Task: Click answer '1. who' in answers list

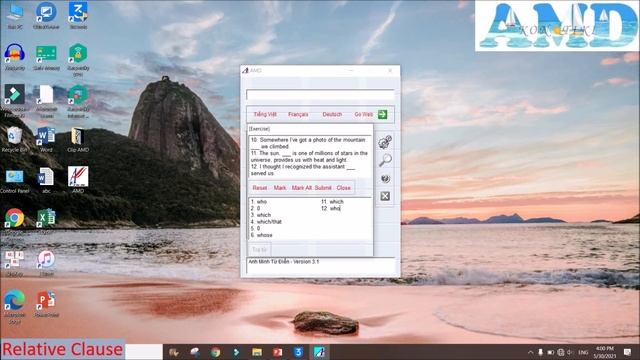Action: [258, 202]
